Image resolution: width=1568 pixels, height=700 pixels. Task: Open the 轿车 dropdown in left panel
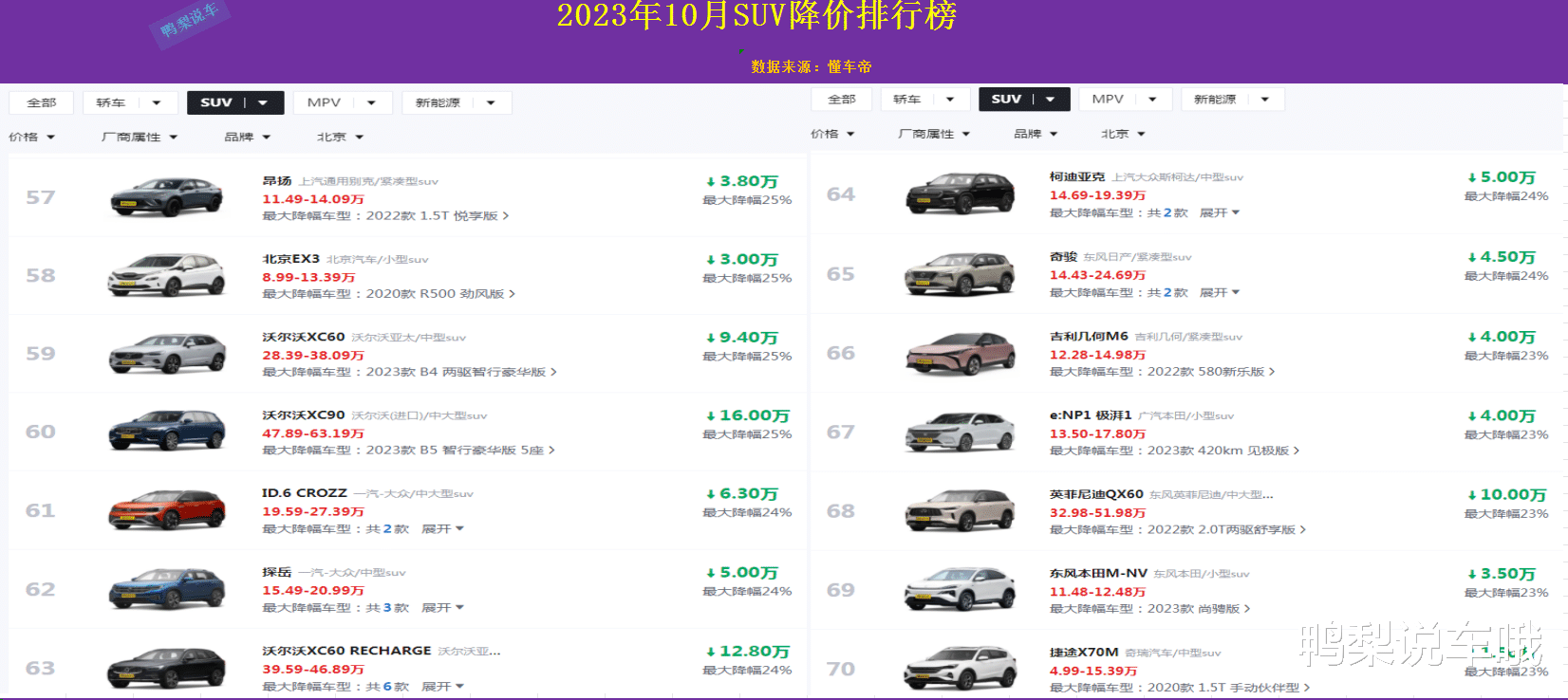point(129,102)
